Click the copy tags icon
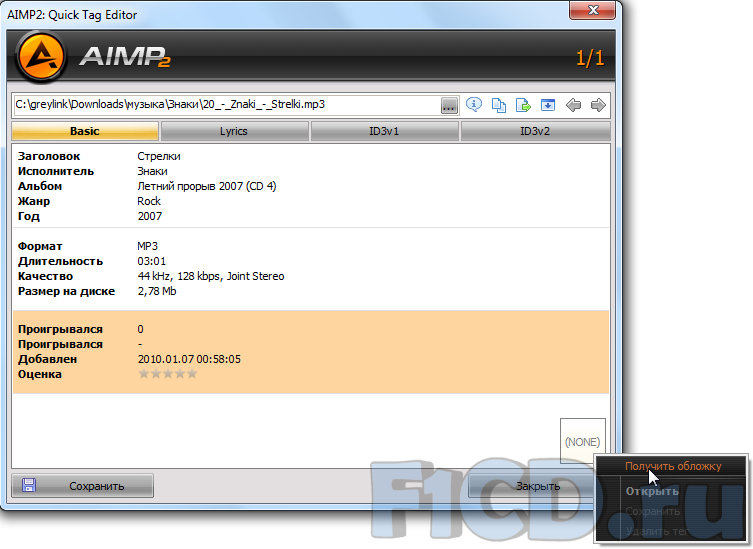 coord(498,105)
